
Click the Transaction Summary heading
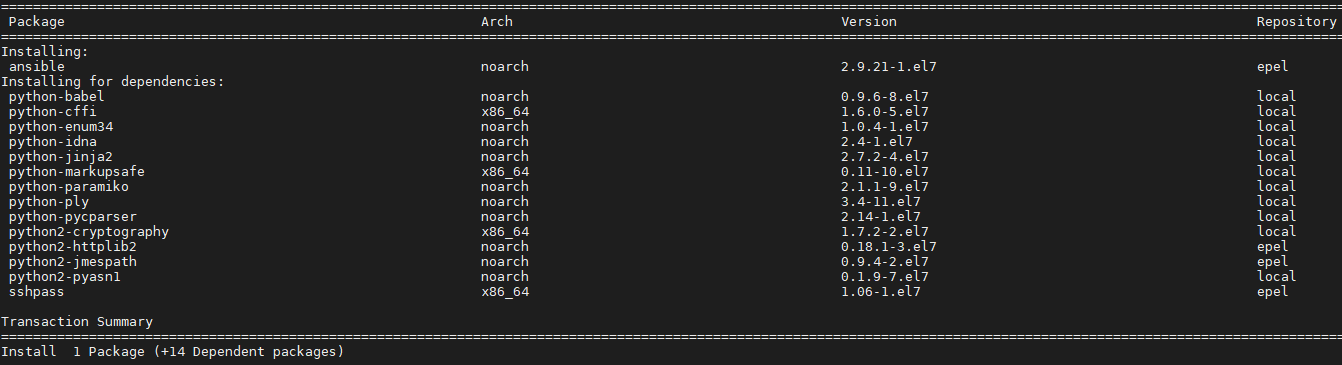click(77, 322)
